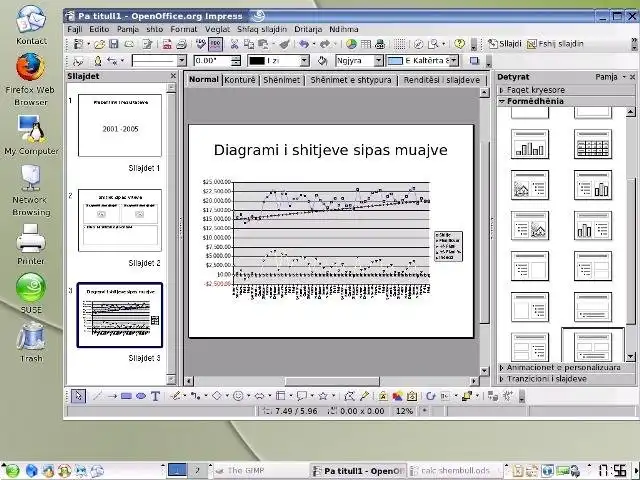The width and height of the screenshot is (640, 480).
Task: Pick the Rectangle drawing tool
Action: click(x=126, y=396)
